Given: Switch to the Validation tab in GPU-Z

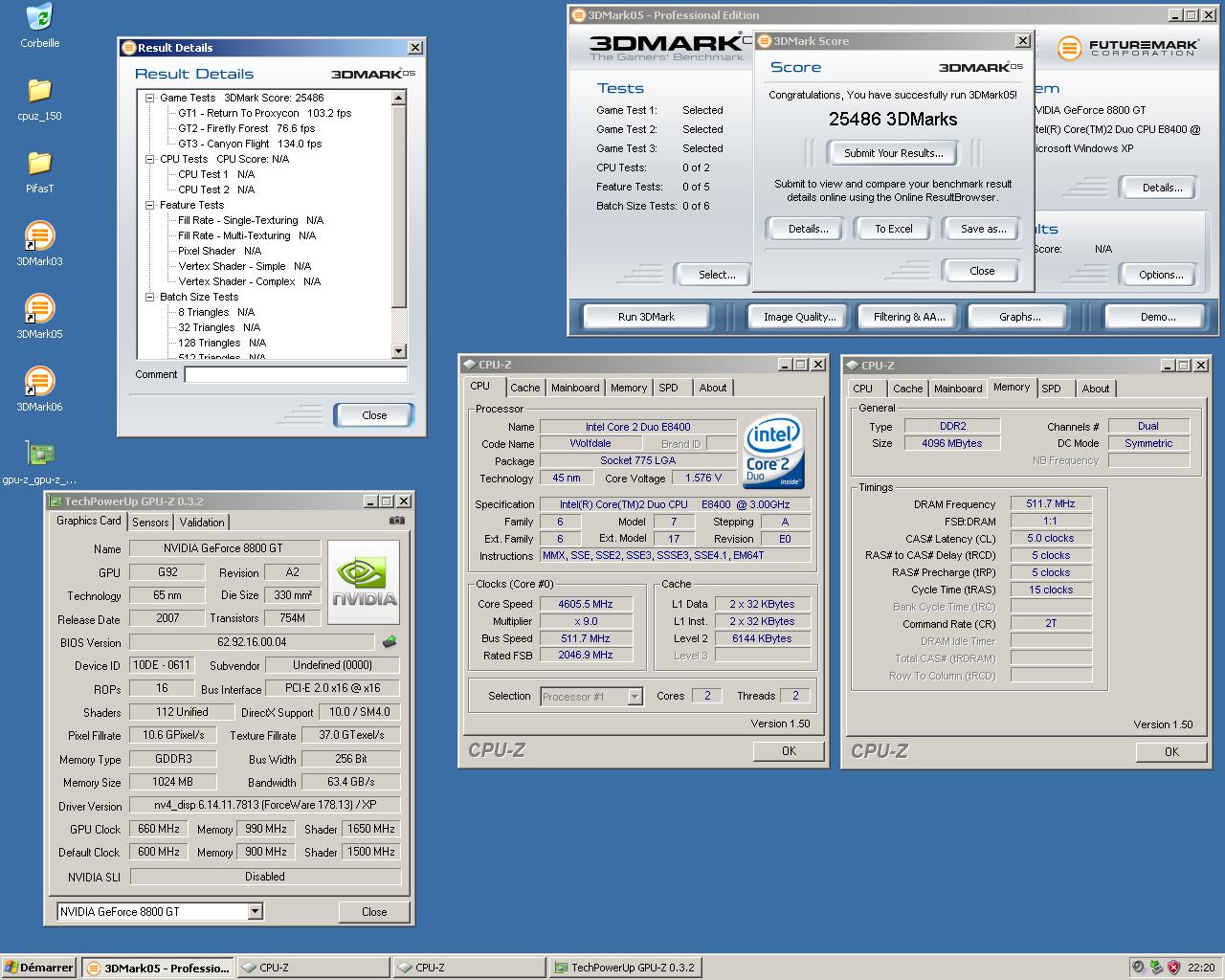Looking at the screenshot, I should point(202,522).
